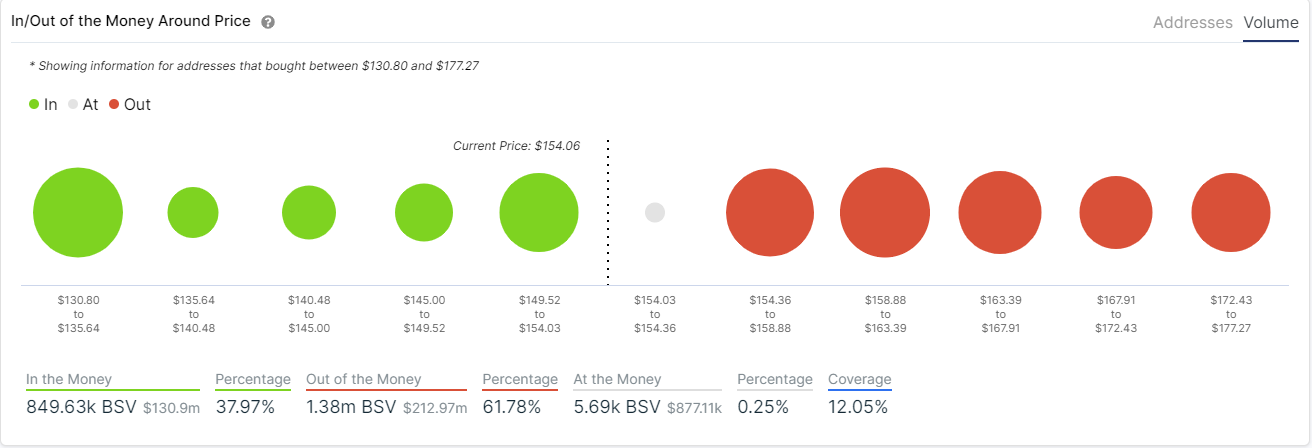Image resolution: width=1312 pixels, height=448 pixels.
Task: Click the red bubble for $154.36 to $158.88
Action: pyautogui.click(x=770, y=213)
